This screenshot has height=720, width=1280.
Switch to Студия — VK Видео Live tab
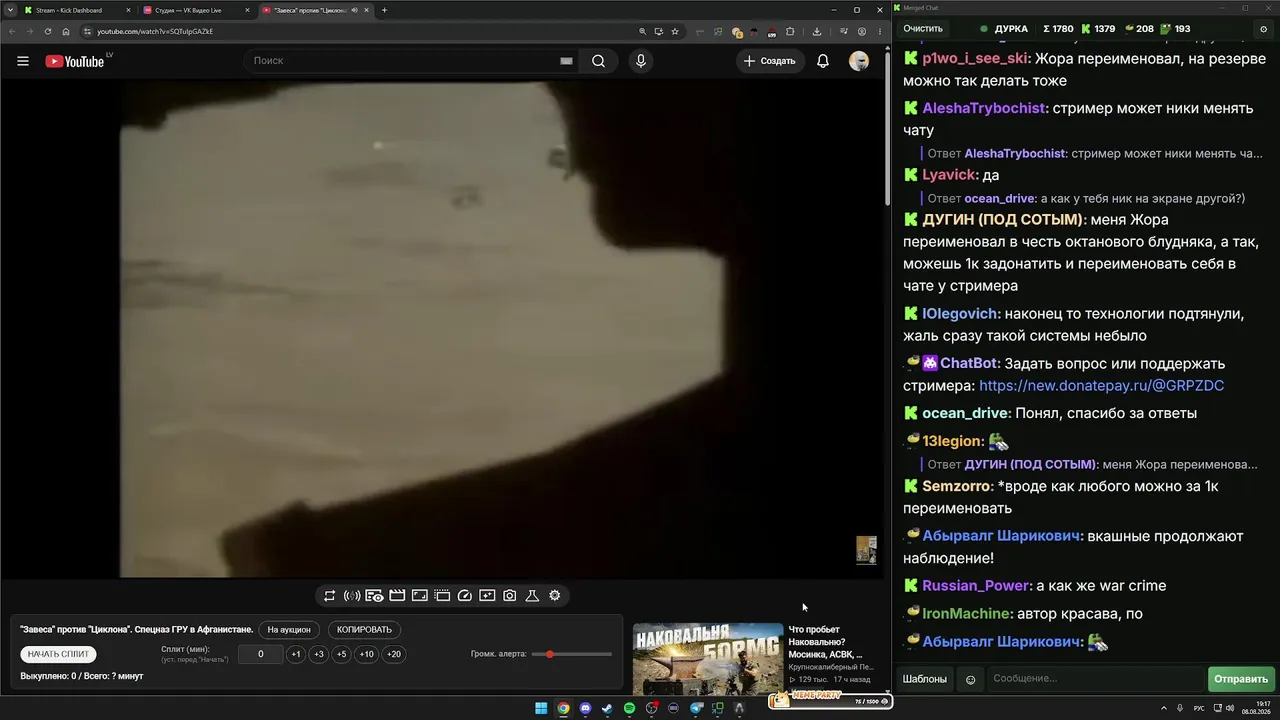(196, 10)
